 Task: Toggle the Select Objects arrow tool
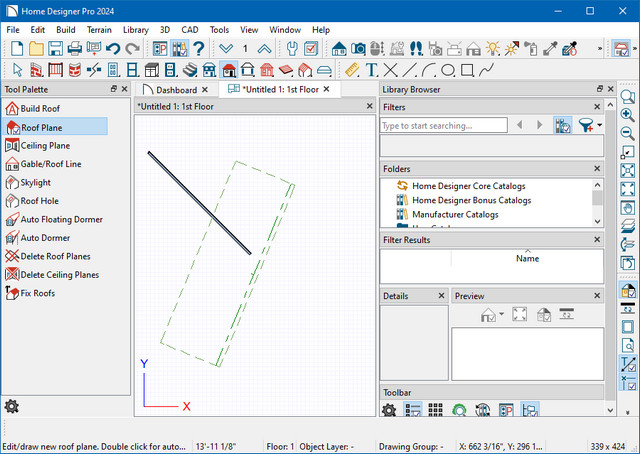click(x=15, y=70)
